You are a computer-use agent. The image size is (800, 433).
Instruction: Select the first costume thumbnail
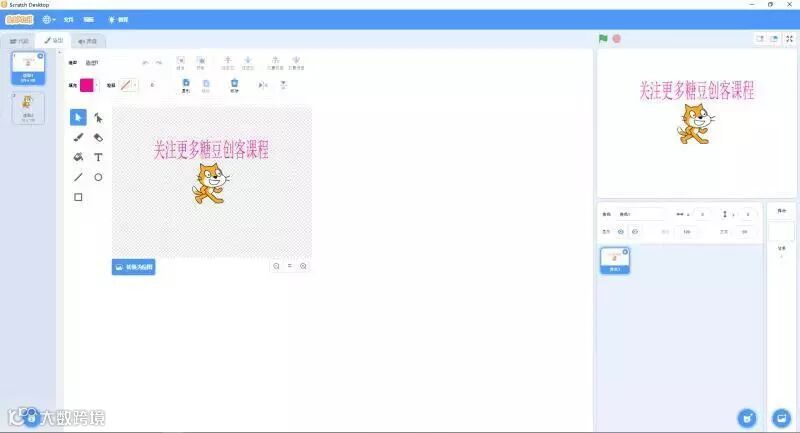(x=28, y=68)
